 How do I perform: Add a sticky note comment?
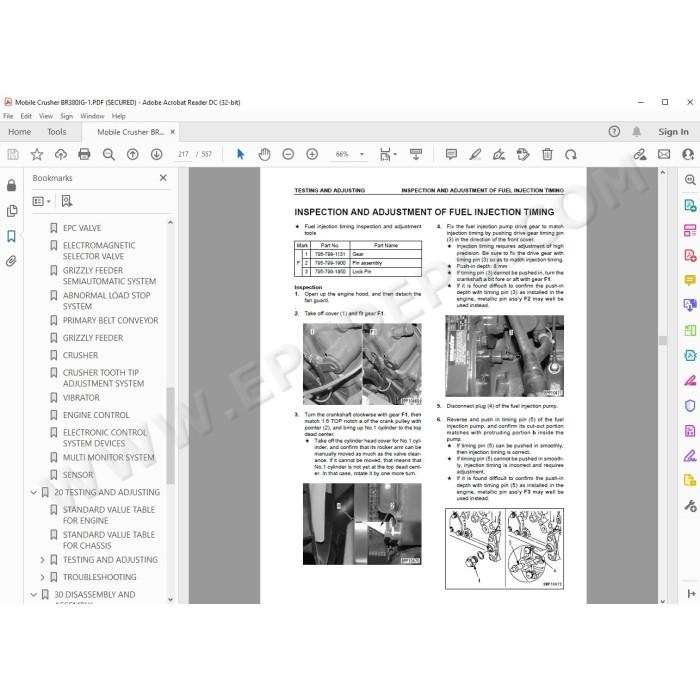point(451,154)
